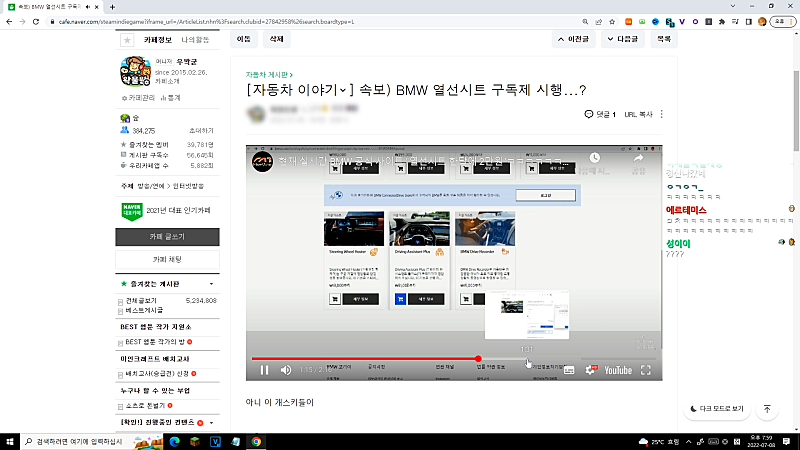
Task: Switch to the 나의활동 tab
Action: pos(195,39)
